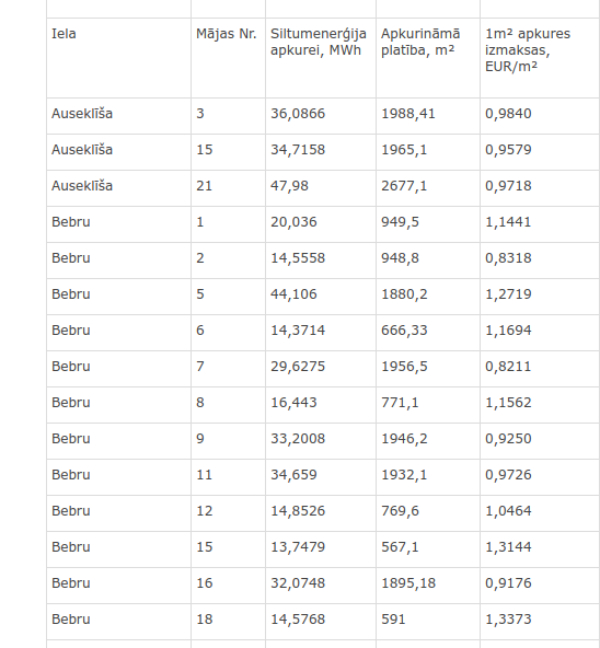Click the cost value 1,3144
This screenshot has width=600, height=648.
[508, 547]
